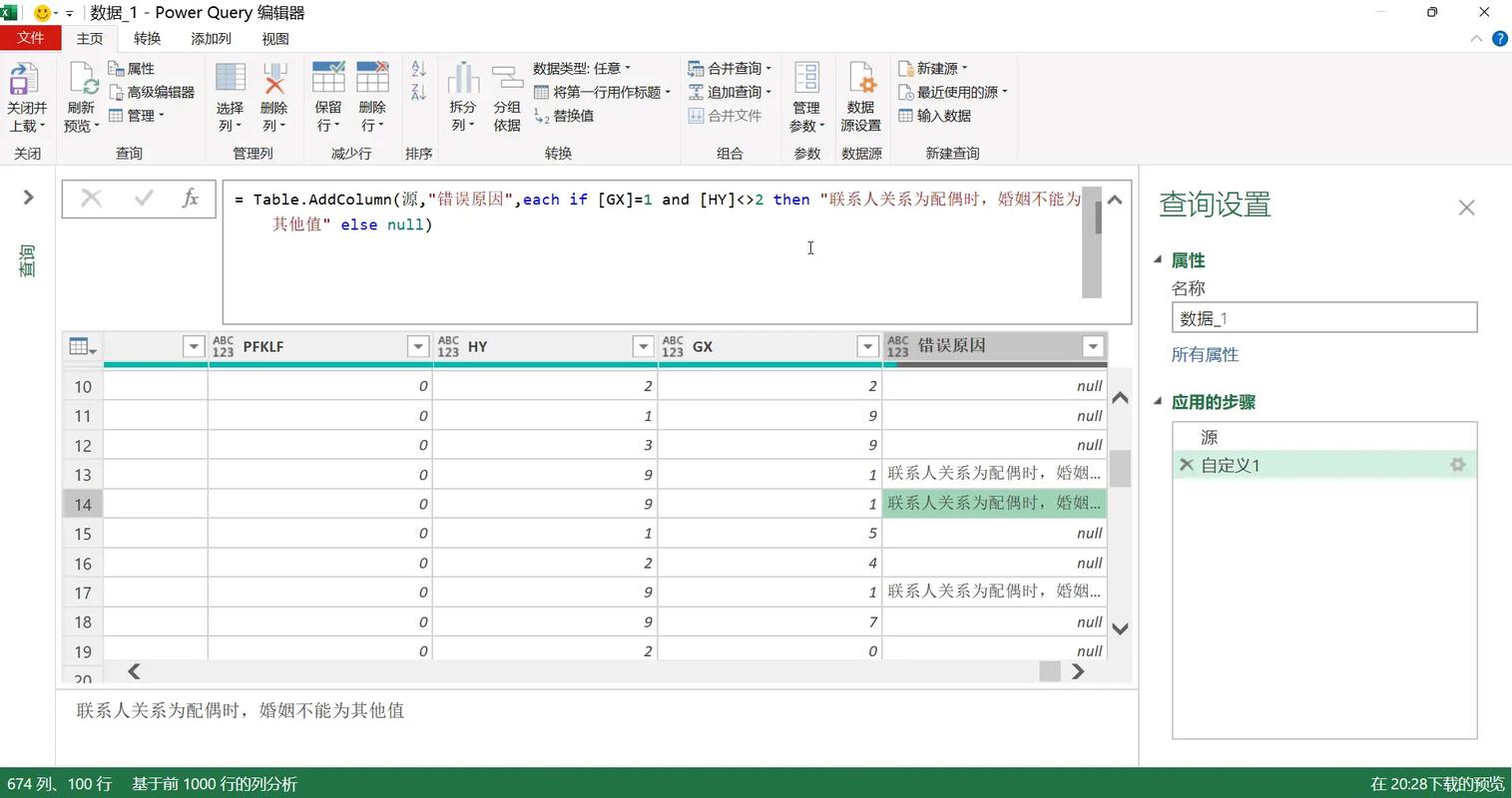Collapse the Properties (属性) section
Viewport: 1512px width, 798px height.
click(x=1158, y=259)
